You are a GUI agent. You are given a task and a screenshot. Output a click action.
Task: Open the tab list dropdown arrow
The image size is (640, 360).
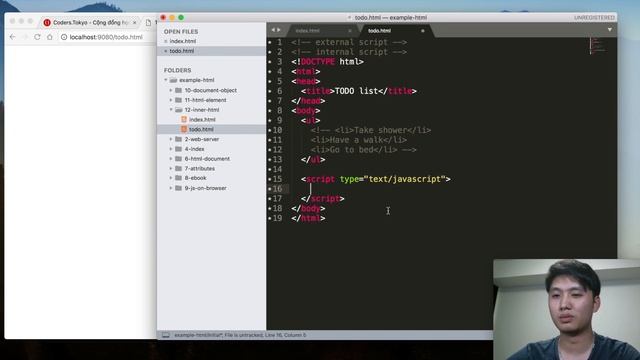click(x=610, y=30)
